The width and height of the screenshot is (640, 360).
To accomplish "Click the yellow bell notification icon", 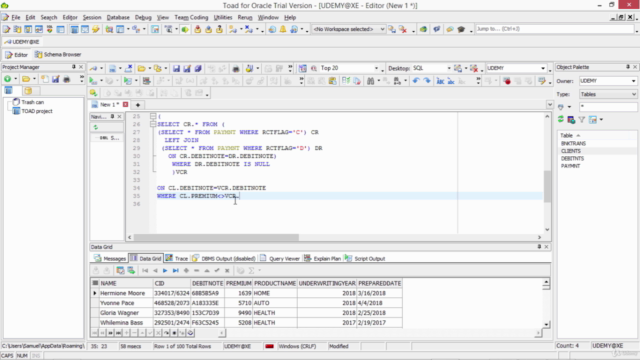I will 283,29.
